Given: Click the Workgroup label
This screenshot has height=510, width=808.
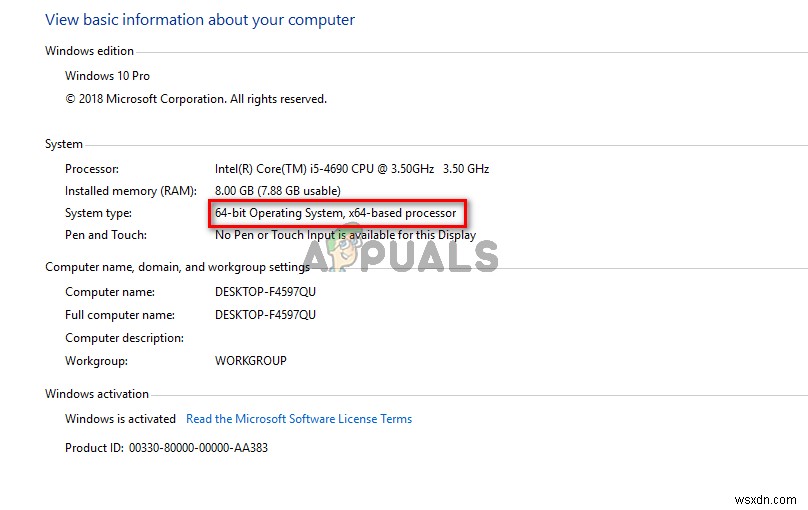Looking at the screenshot, I should [96, 361].
